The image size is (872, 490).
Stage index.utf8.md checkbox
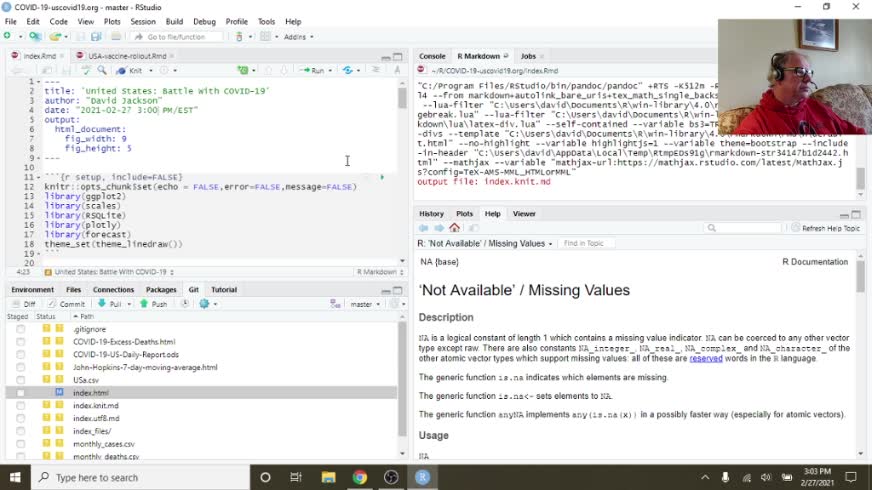[x=21, y=419]
